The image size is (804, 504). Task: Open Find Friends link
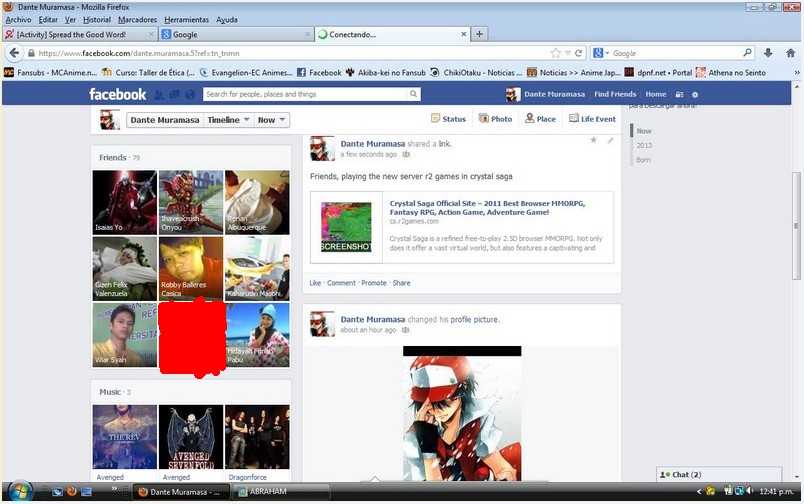pos(615,94)
